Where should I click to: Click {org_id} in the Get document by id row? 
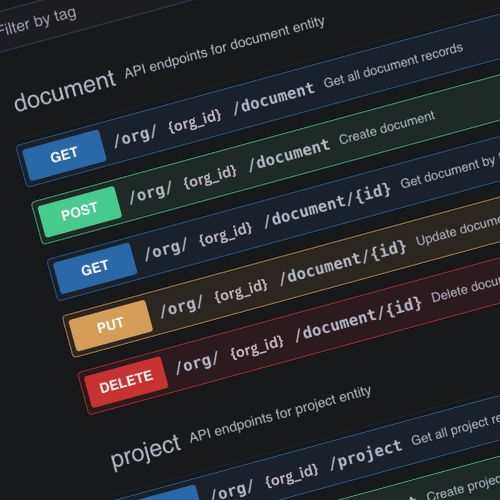point(225,235)
